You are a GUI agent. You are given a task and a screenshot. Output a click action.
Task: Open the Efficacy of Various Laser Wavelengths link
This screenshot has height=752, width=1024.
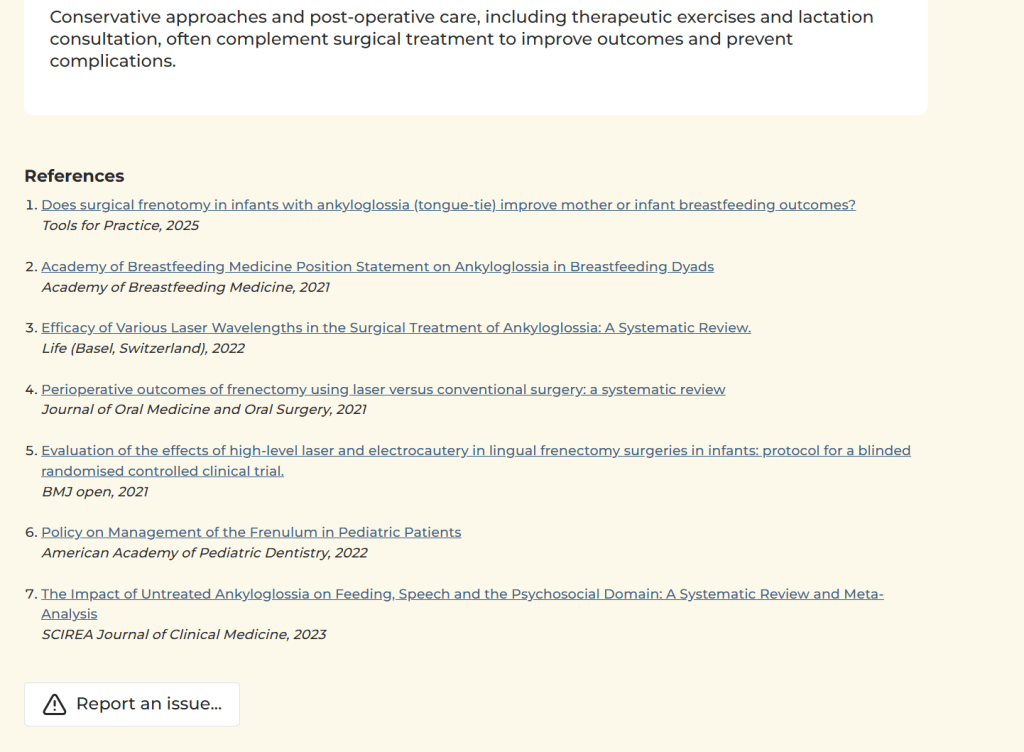pos(395,328)
